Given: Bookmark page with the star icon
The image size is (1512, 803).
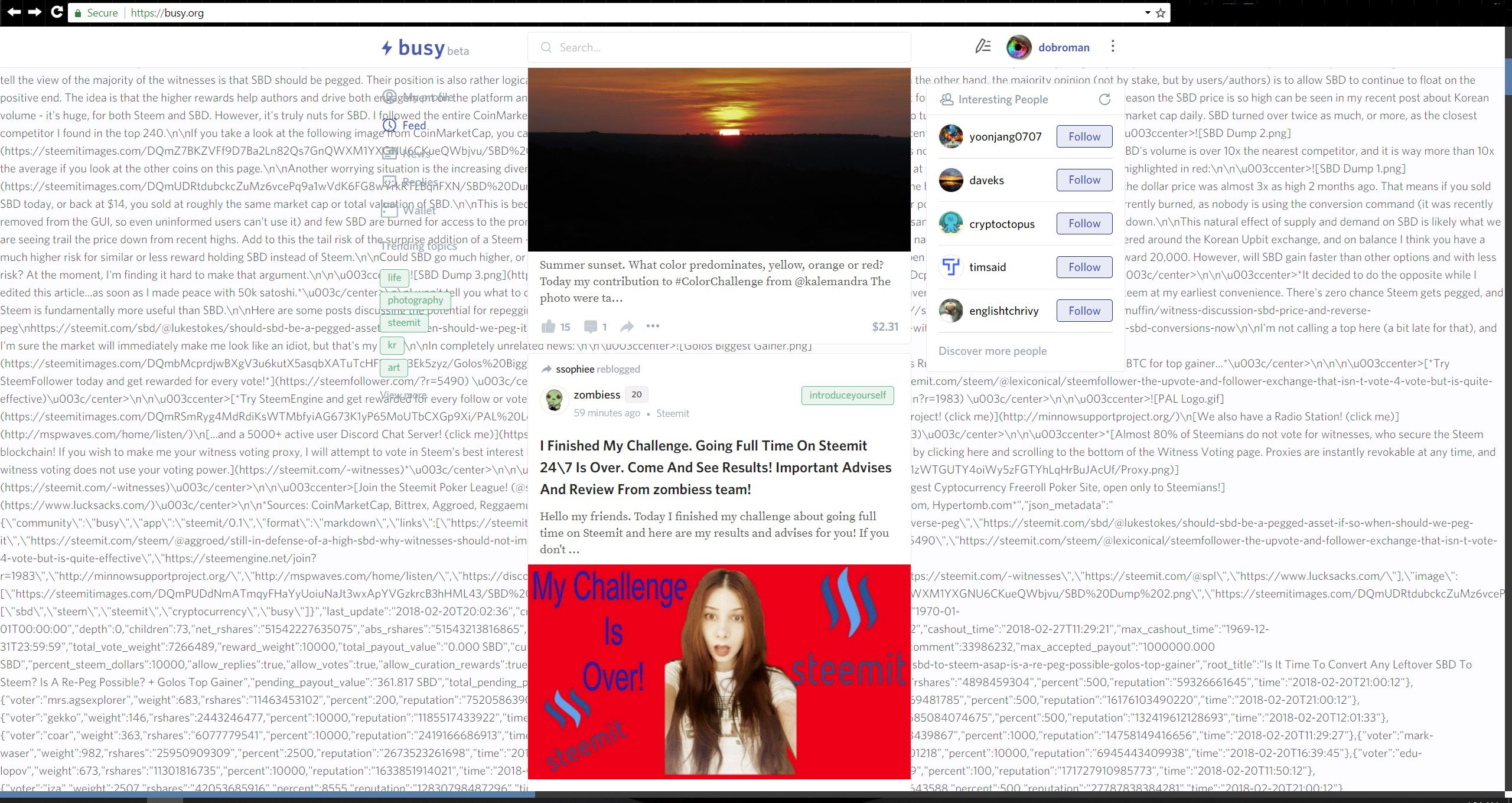Looking at the screenshot, I should point(1161,13).
